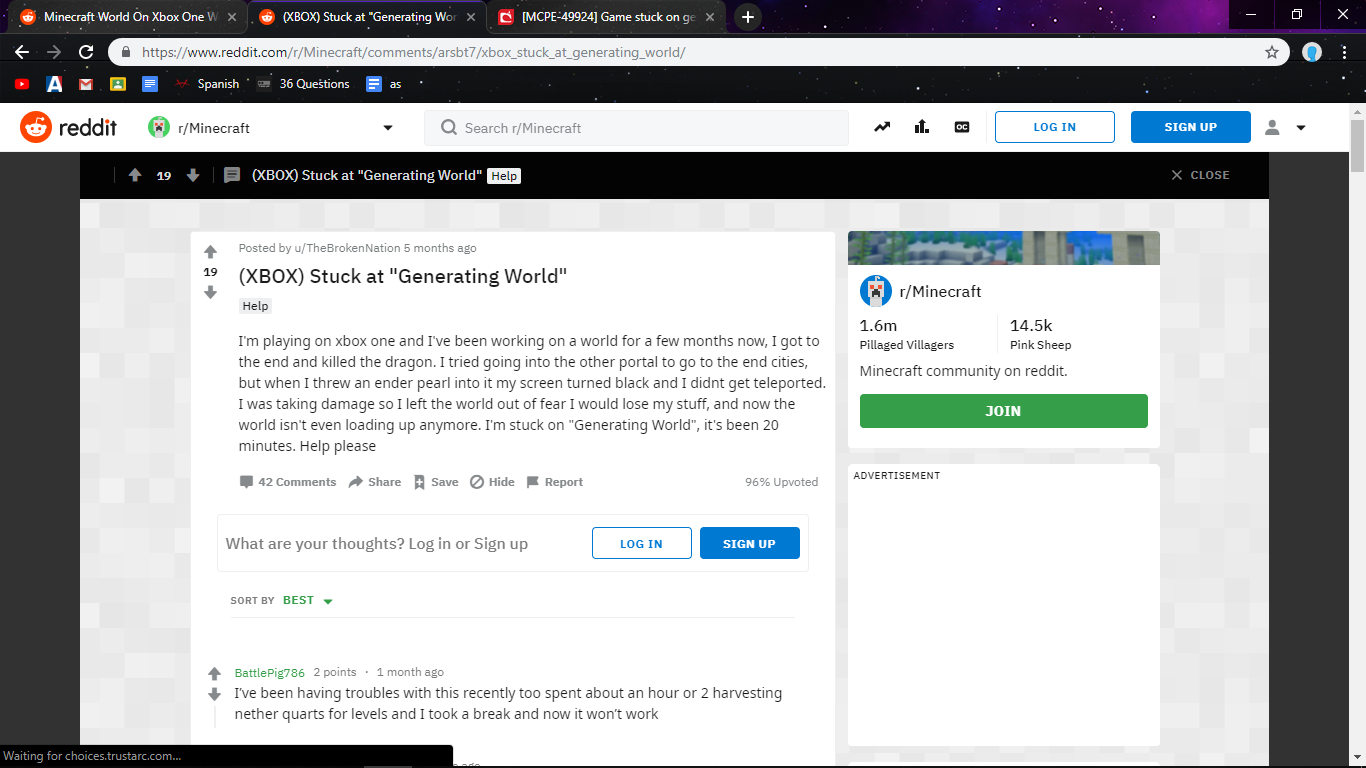The image size is (1366, 768).
Task: Open the 36 Questions bookmark
Action: pyautogui.click(x=303, y=84)
